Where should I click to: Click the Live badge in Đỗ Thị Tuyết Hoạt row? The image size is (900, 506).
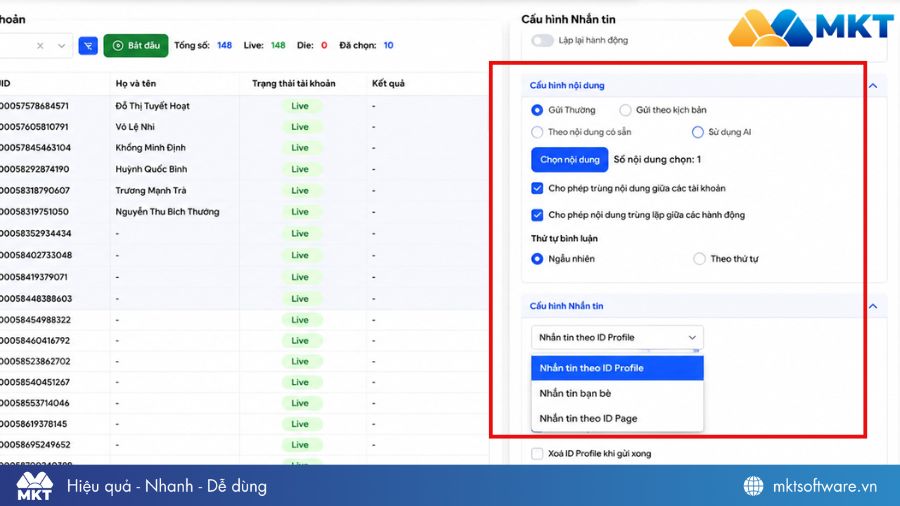(300, 106)
